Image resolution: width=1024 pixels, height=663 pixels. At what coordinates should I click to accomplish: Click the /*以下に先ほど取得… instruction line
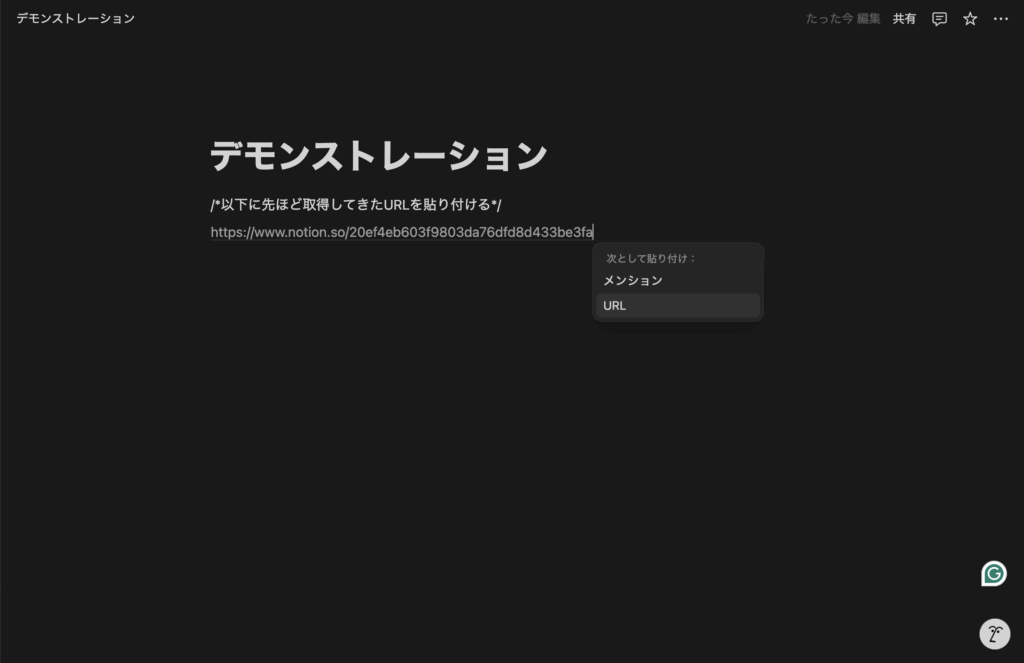tap(356, 205)
